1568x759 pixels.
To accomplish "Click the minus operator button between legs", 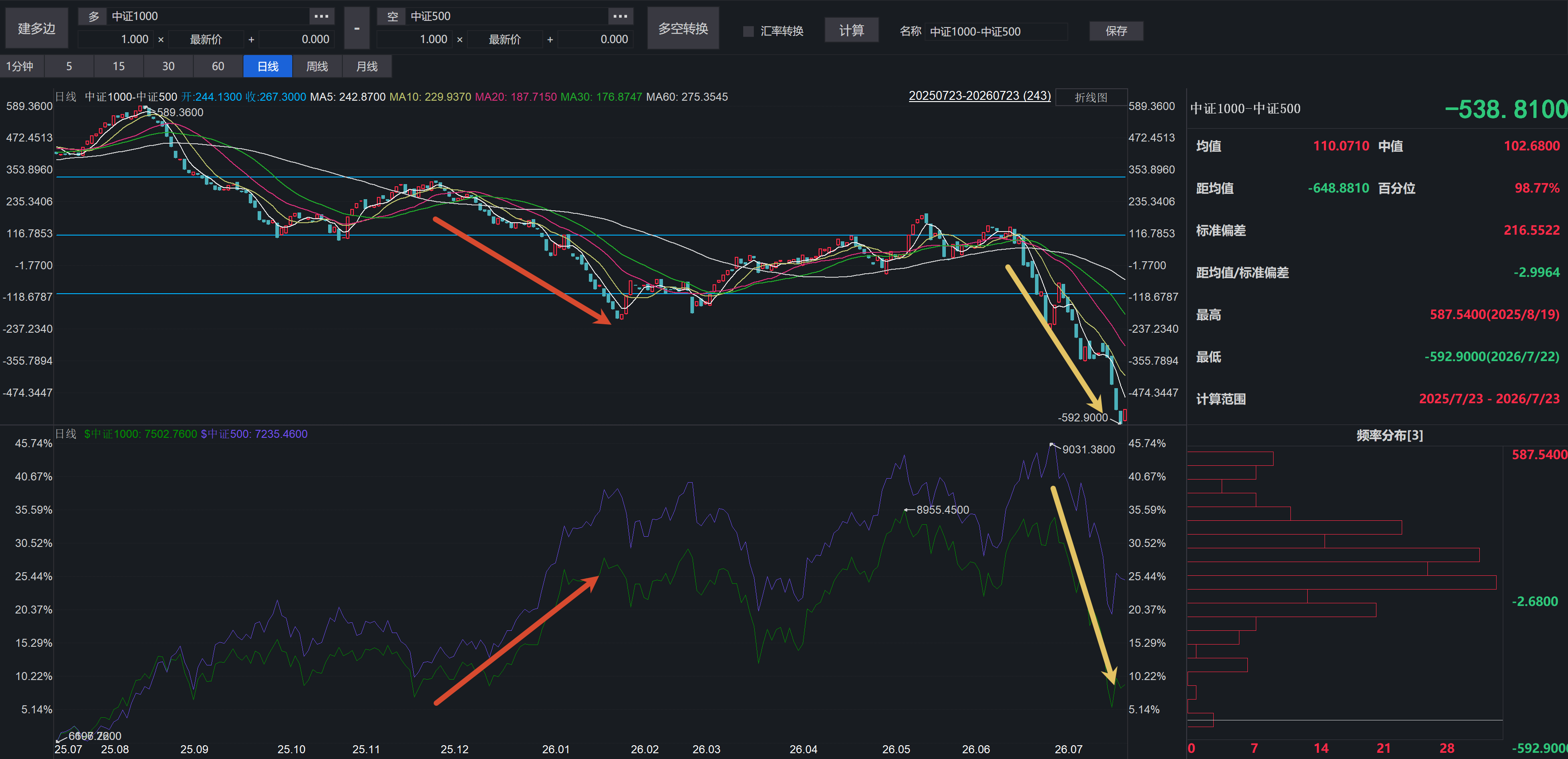I will click(x=357, y=28).
